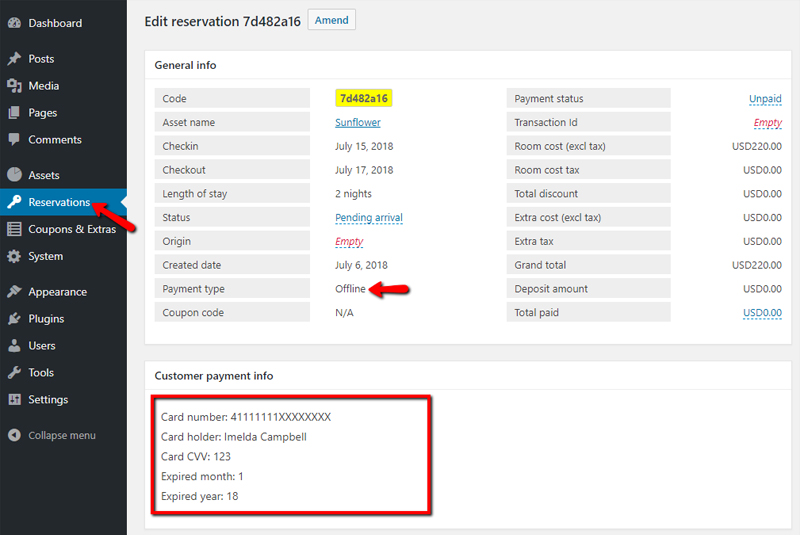The width and height of the screenshot is (800, 535).
Task: Click the Card holder Imelda Campbell line
Action: click(234, 437)
